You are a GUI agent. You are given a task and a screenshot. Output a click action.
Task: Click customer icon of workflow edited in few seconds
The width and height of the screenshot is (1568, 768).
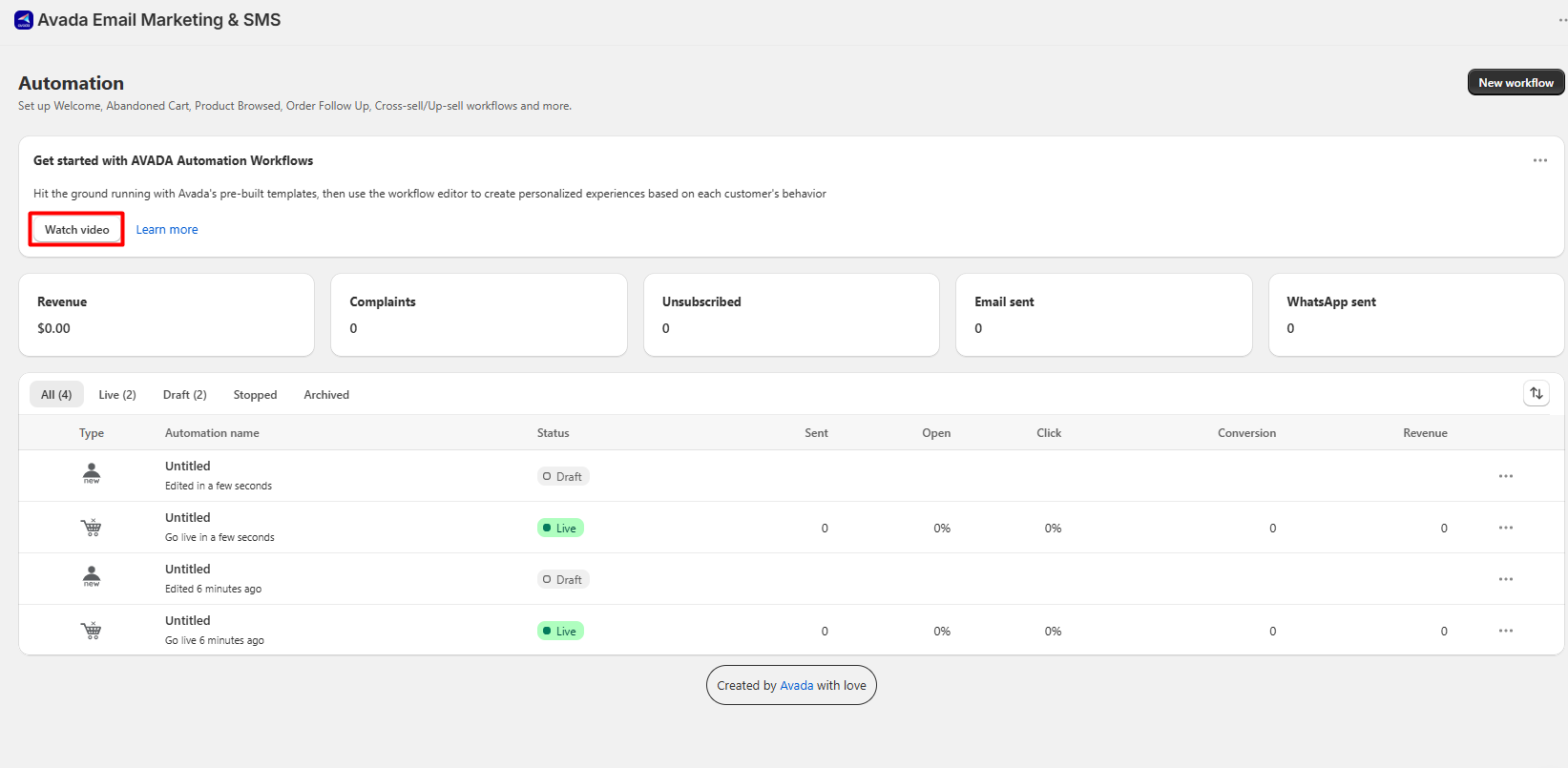tap(92, 473)
